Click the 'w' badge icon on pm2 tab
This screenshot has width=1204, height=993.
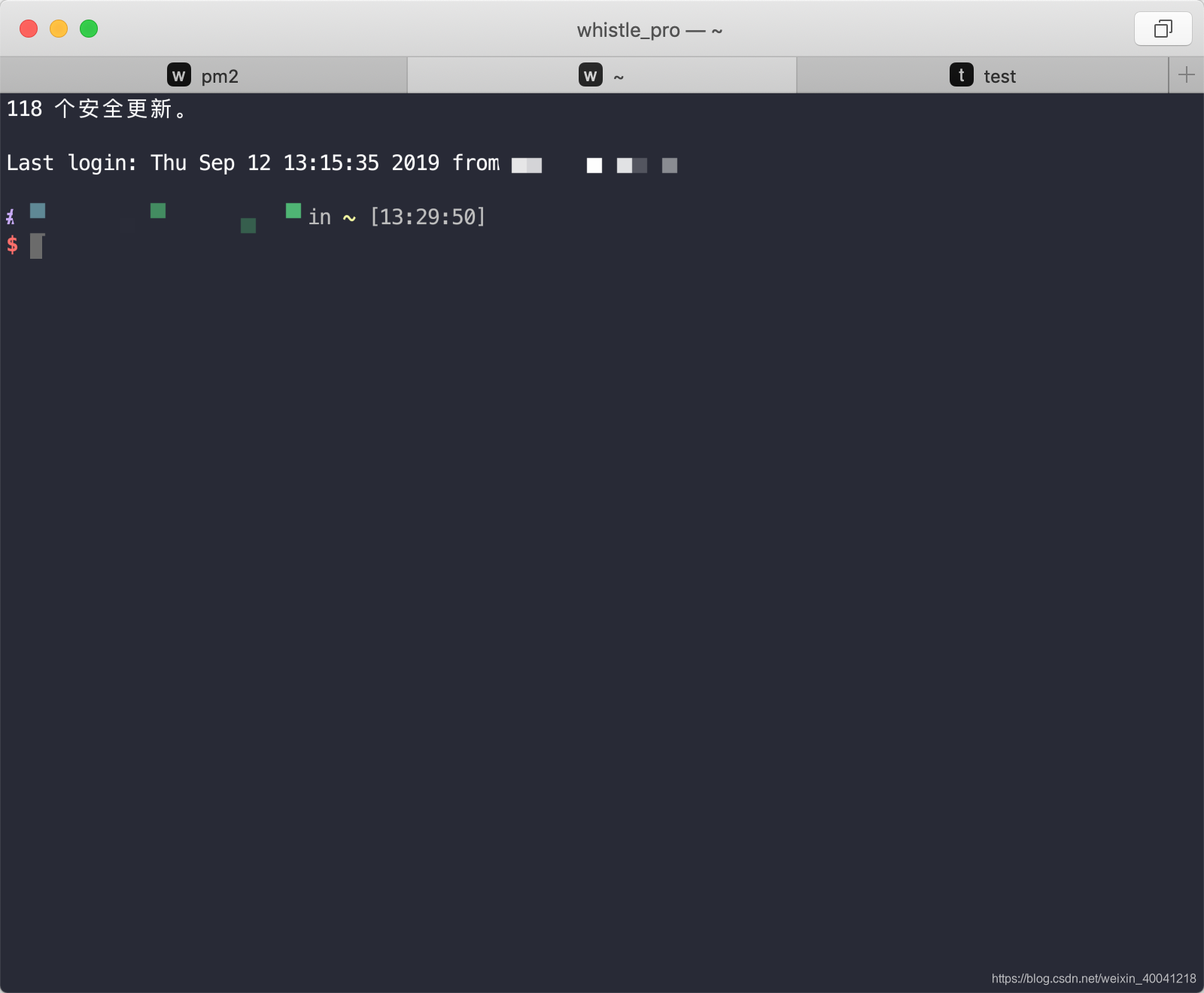(178, 75)
